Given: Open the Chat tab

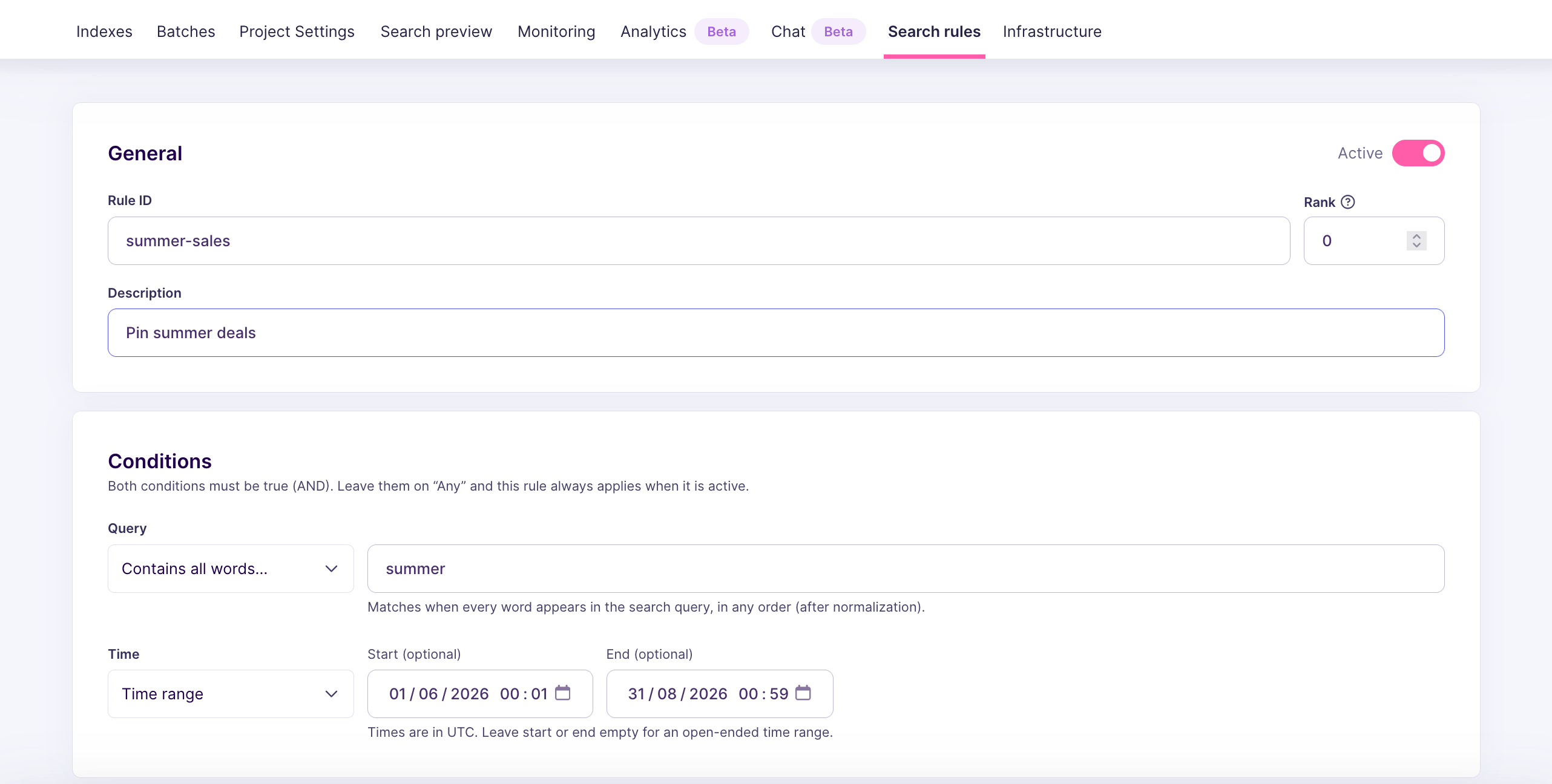Looking at the screenshot, I should click(x=788, y=31).
